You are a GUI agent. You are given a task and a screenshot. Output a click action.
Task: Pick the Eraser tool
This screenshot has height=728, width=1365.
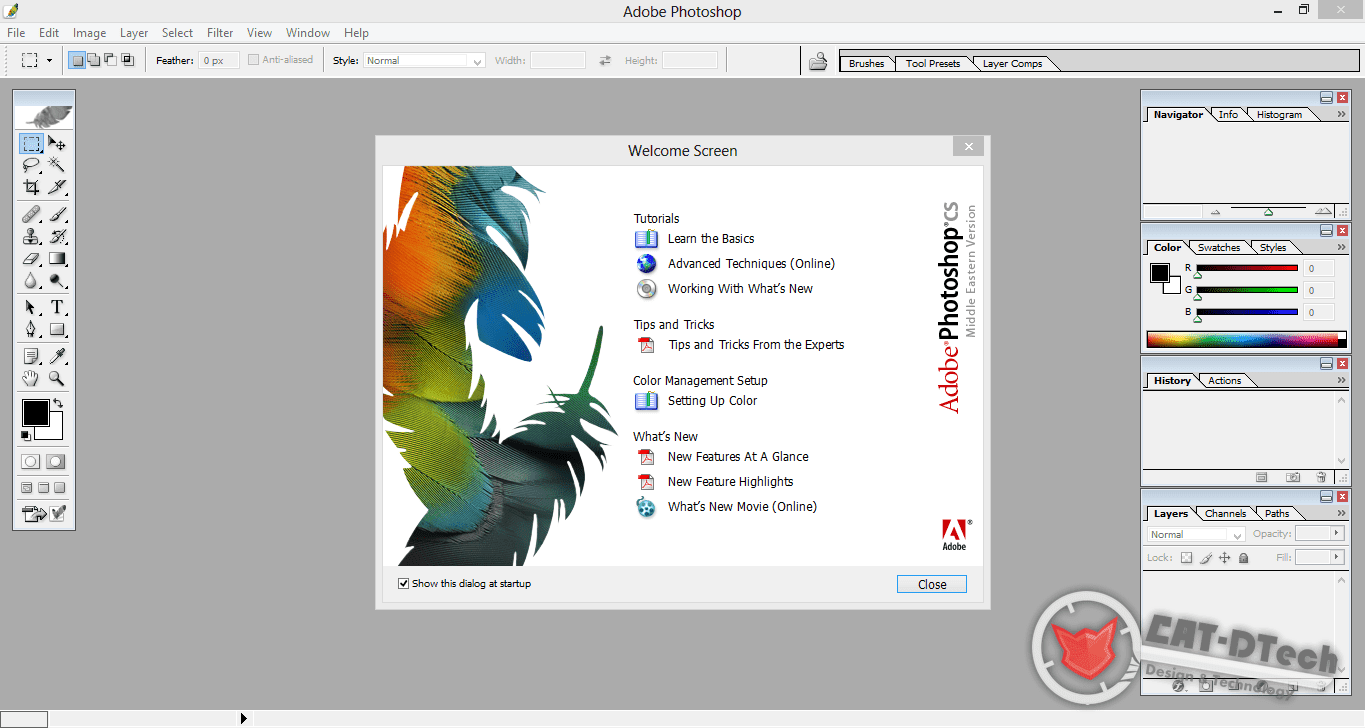click(x=31, y=258)
